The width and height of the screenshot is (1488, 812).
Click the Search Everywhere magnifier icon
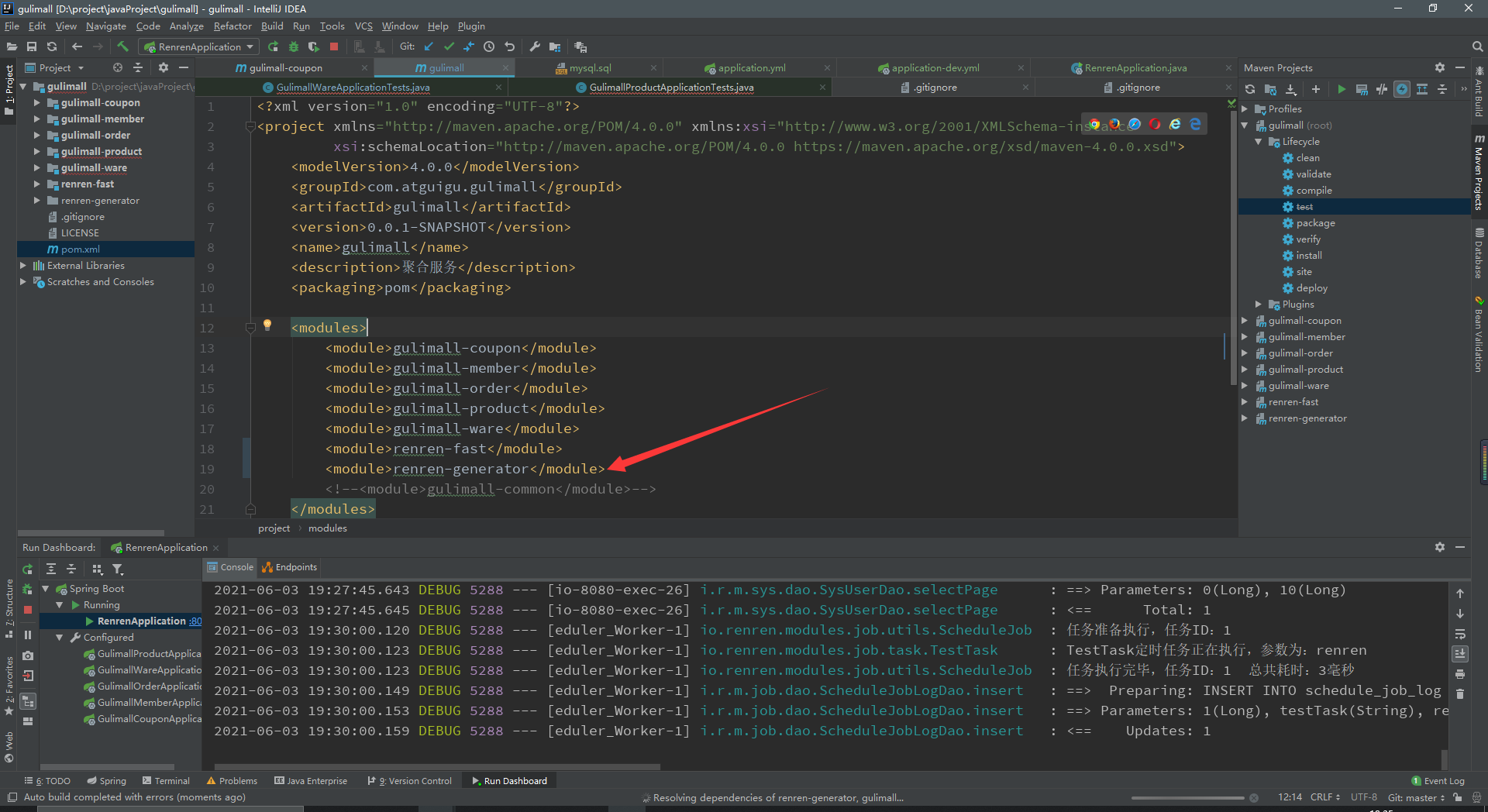tap(1477, 46)
